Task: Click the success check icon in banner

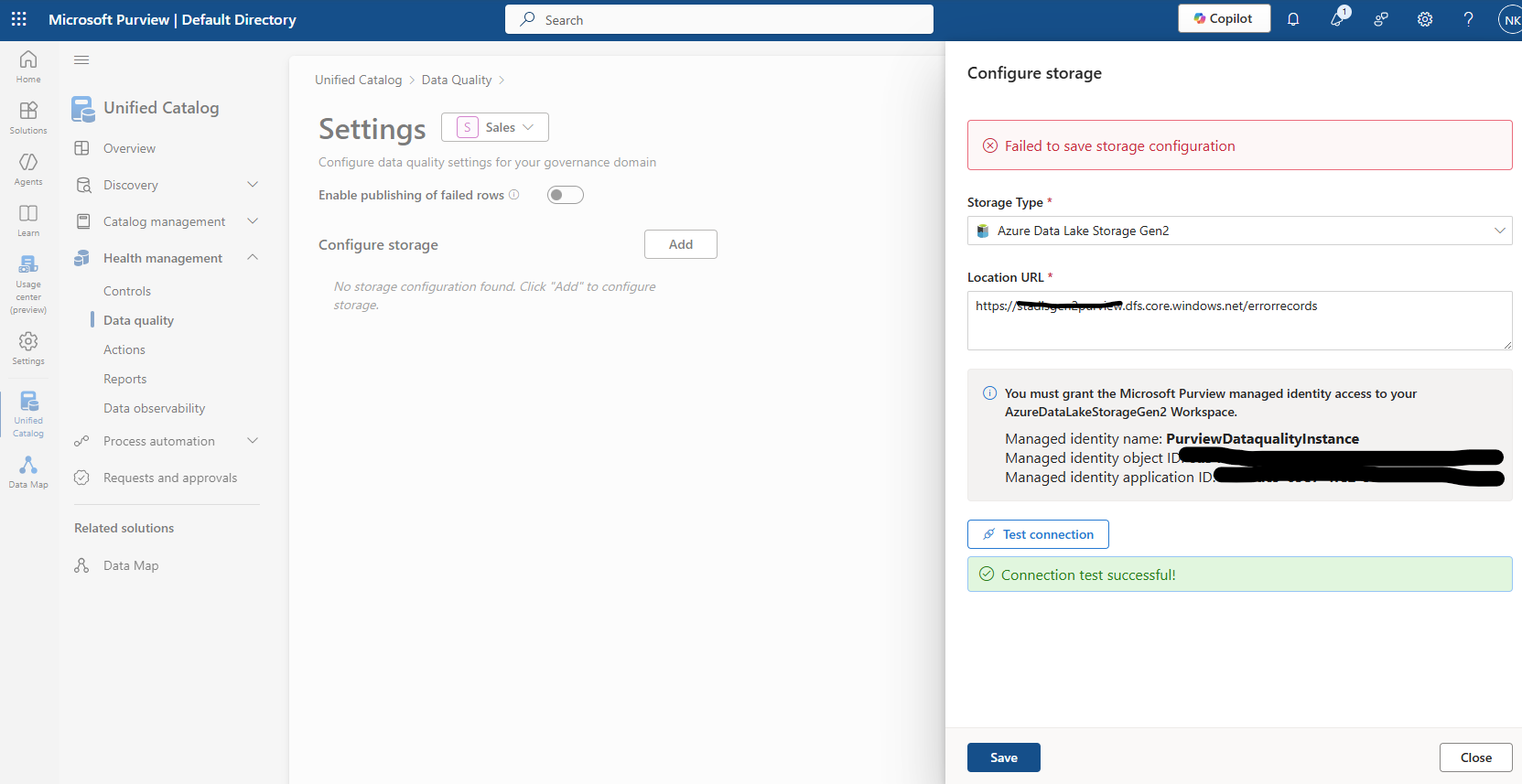Action: click(987, 574)
